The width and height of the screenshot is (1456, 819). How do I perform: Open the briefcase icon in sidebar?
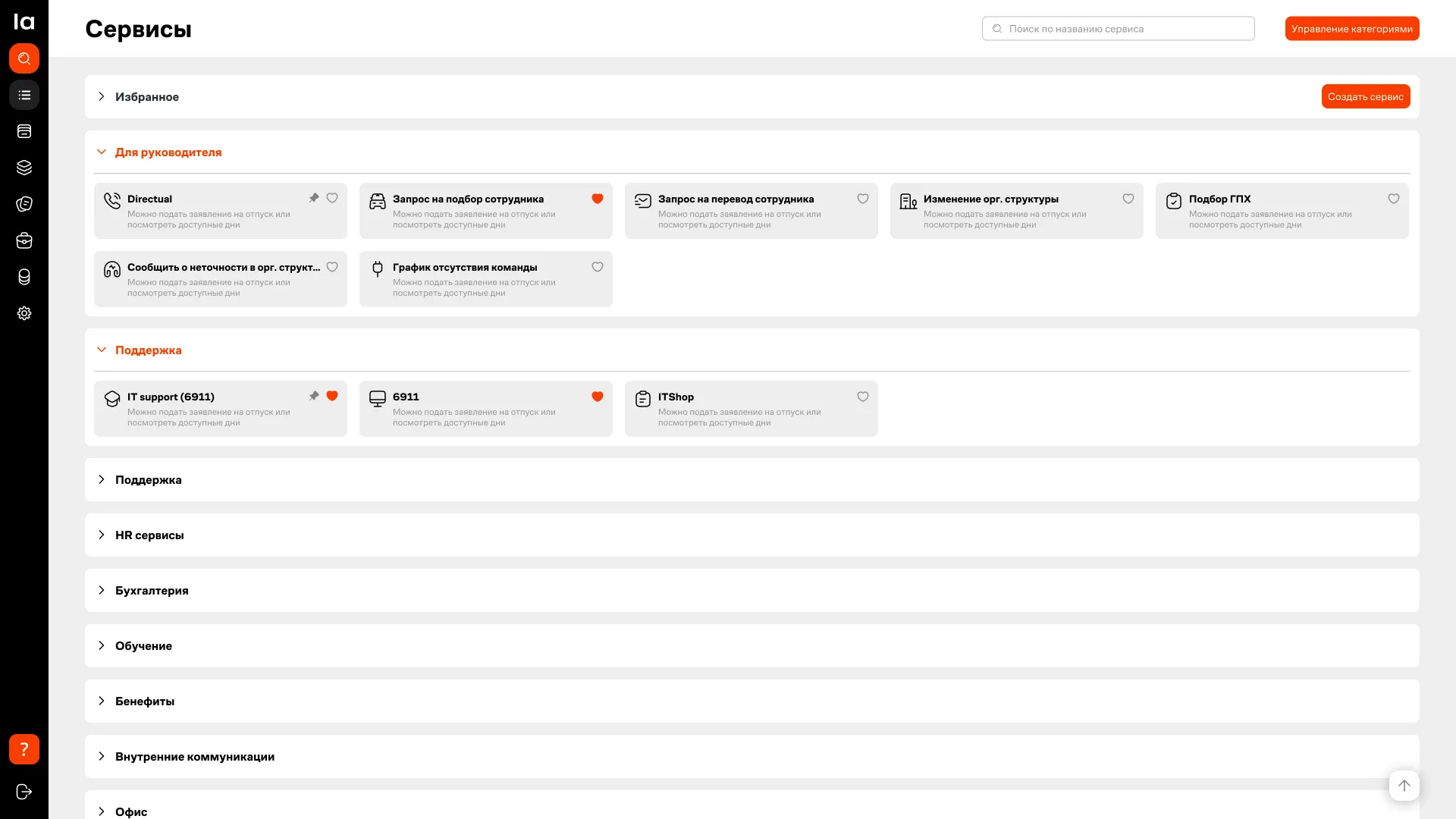click(x=24, y=240)
